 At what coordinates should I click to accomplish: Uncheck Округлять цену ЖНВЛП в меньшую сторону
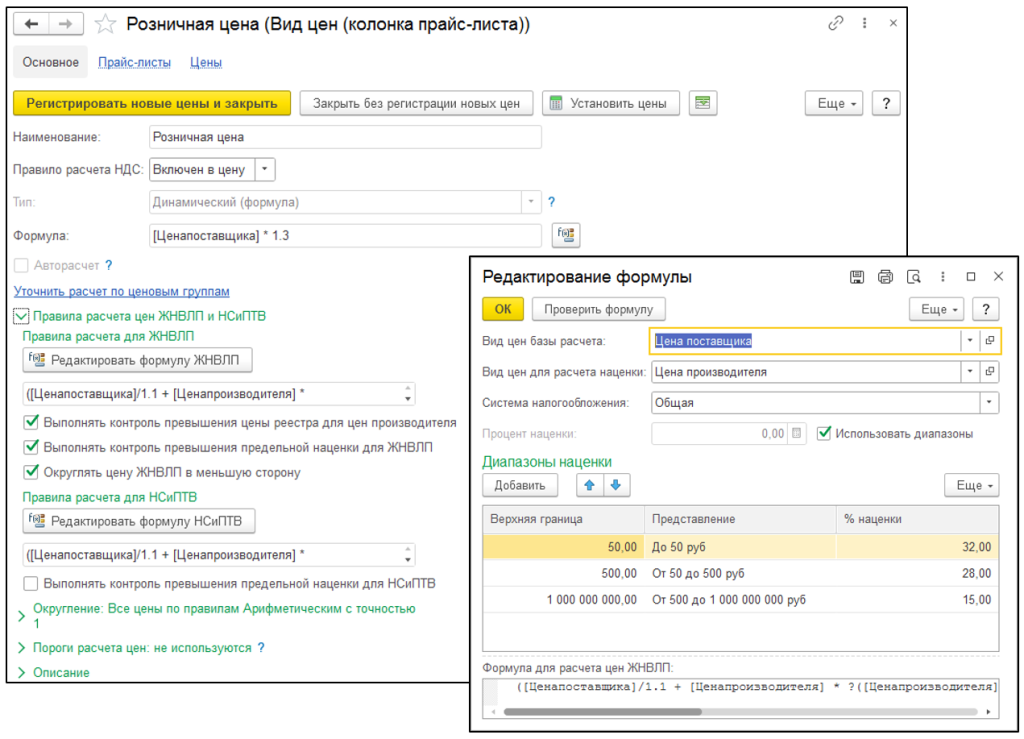31,472
